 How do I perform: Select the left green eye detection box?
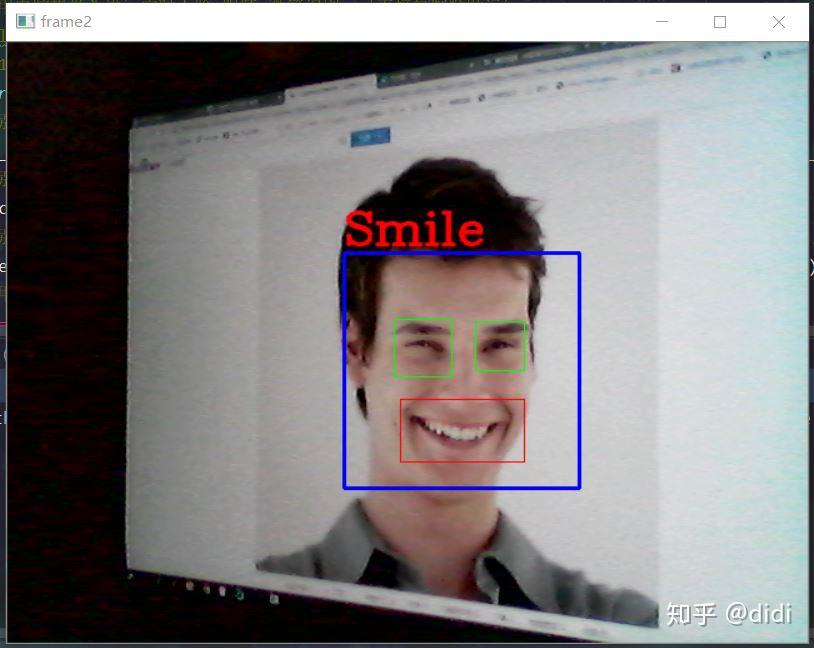[x=422, y=347]
